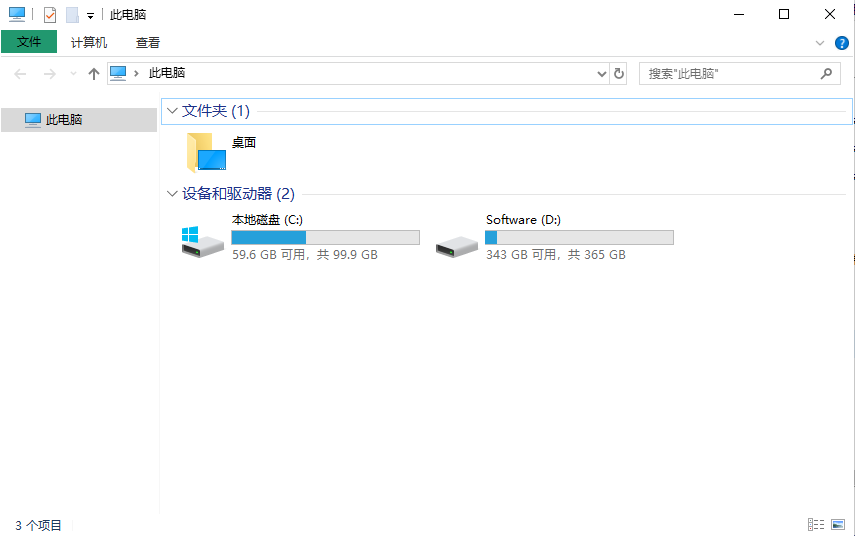Screen dimensions: 855x536
Task: Open the Customize Quick Access Toolbar dropdown arrow
Action: (x=91, y=16)
